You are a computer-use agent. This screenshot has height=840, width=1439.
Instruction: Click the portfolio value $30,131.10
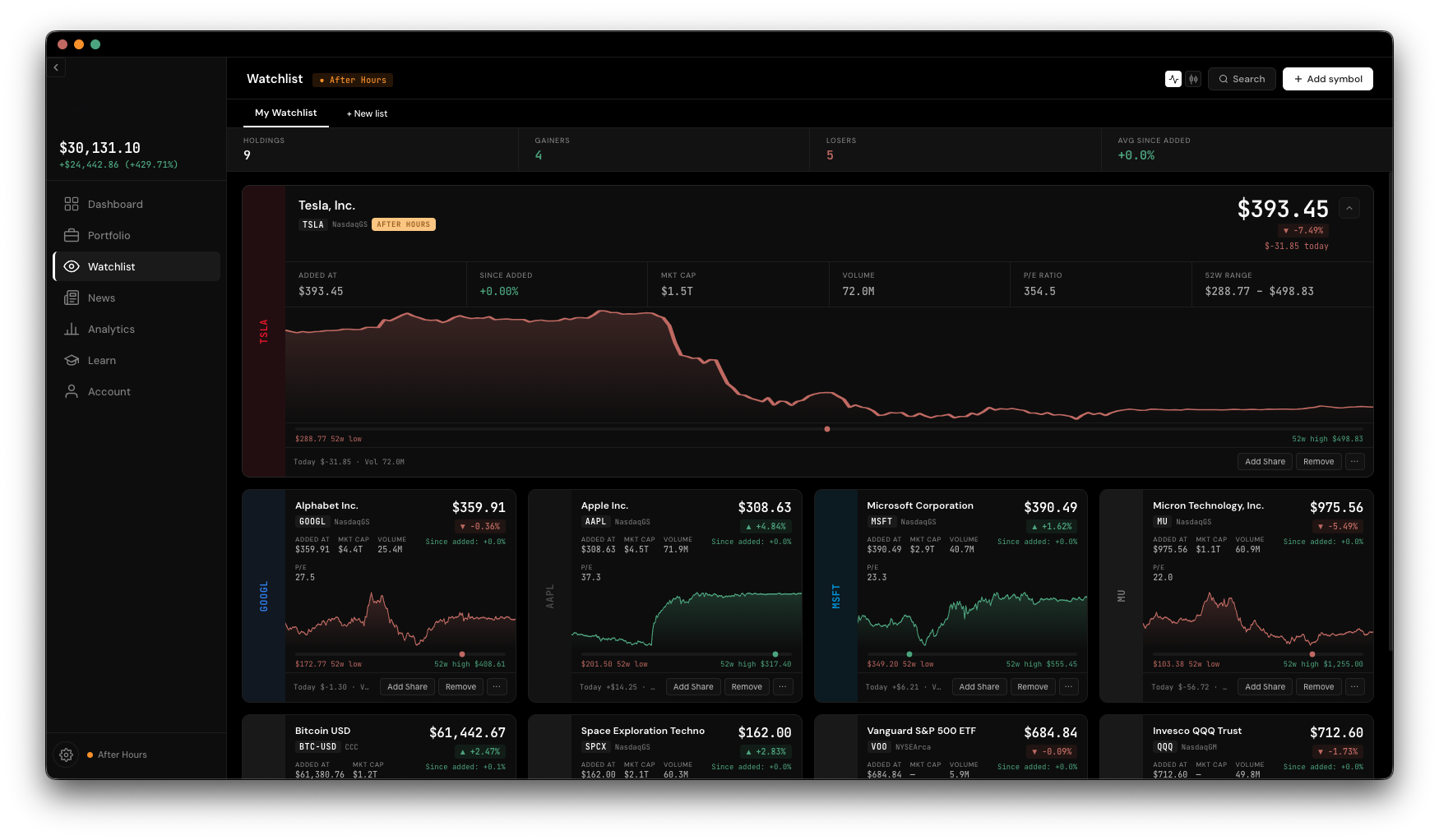pos(99,148)
